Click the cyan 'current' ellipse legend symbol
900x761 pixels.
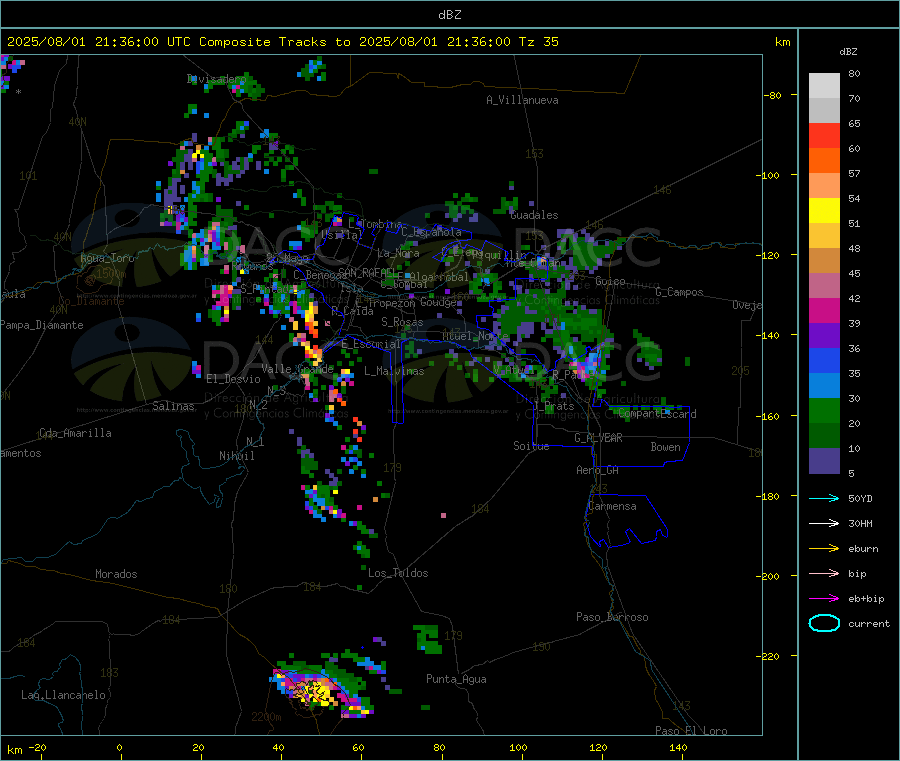[x=824, y=623]
